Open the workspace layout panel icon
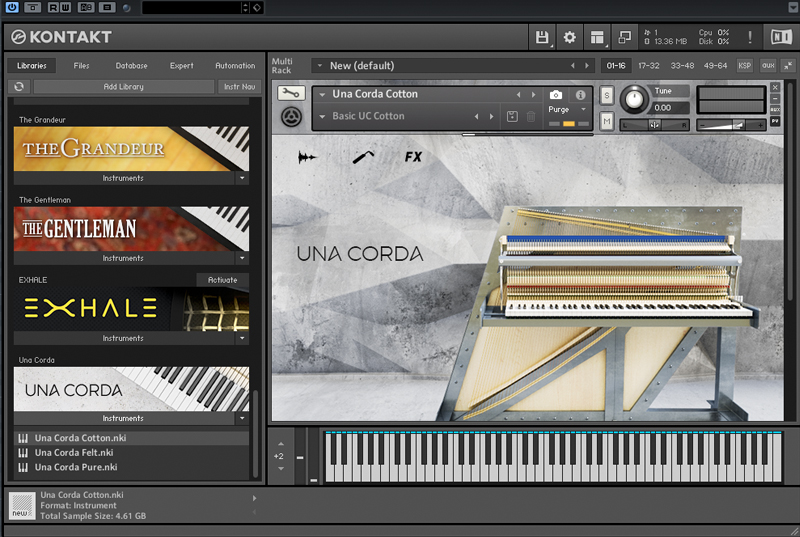 pyautogui.click(x=597, y=37)
